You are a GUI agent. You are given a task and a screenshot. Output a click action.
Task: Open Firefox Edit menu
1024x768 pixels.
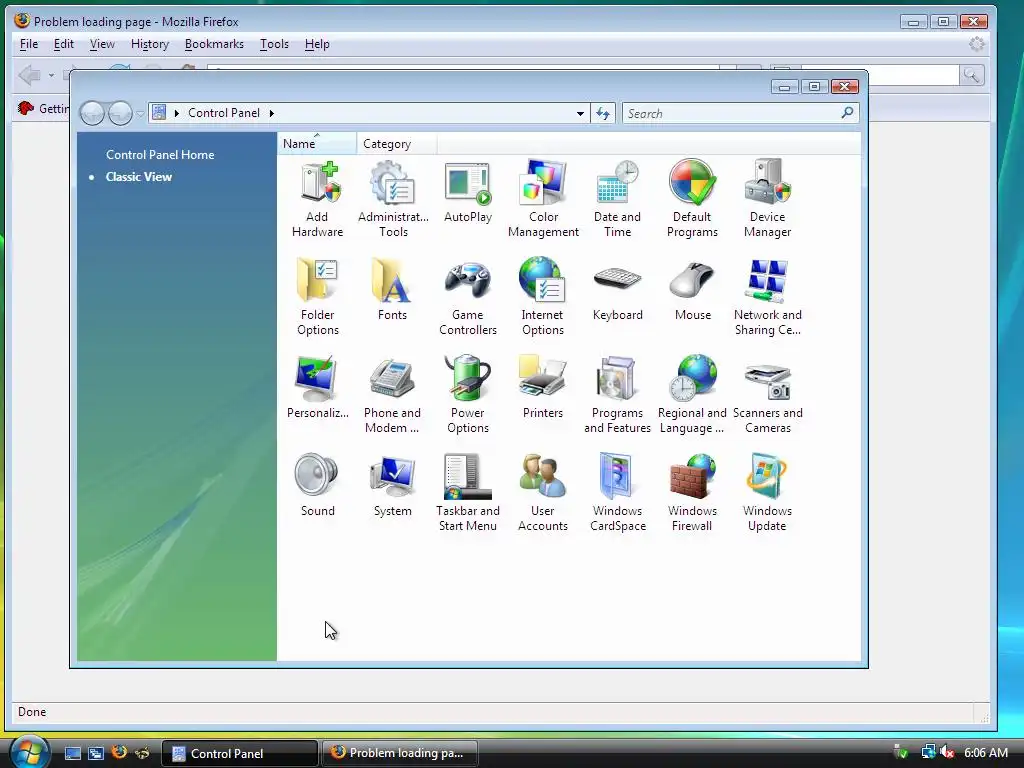[63, 44]
